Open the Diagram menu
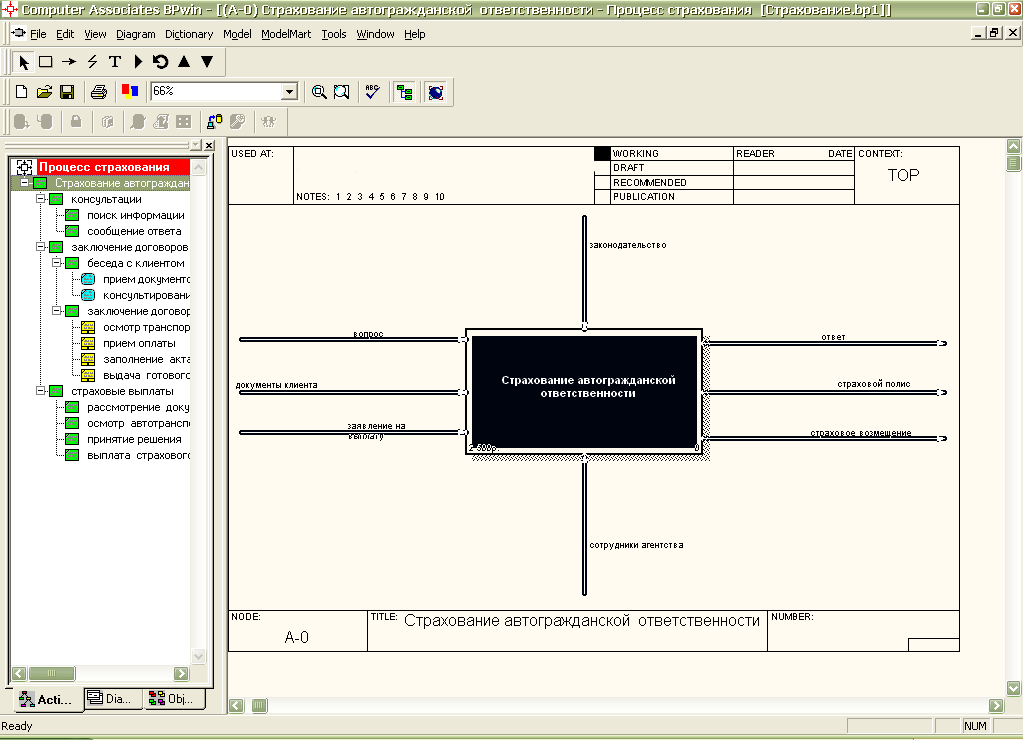The height and width of the screenshot is (740, 1023). (136, 34)
